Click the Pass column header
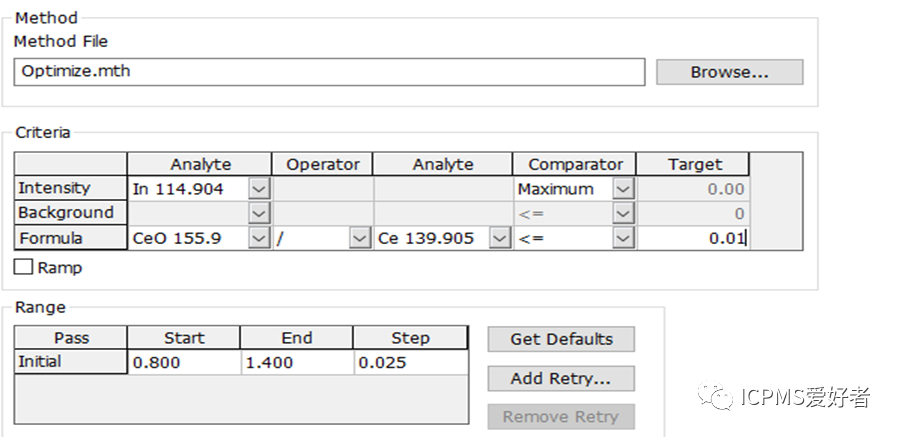 click(x=71, y=338)
